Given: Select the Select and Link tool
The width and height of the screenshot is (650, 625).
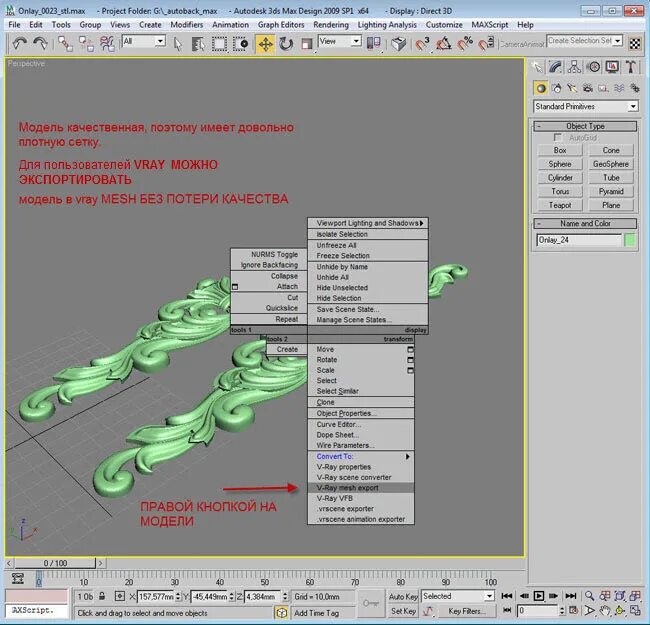Looking at the screenshot, I should coord(65,43).
